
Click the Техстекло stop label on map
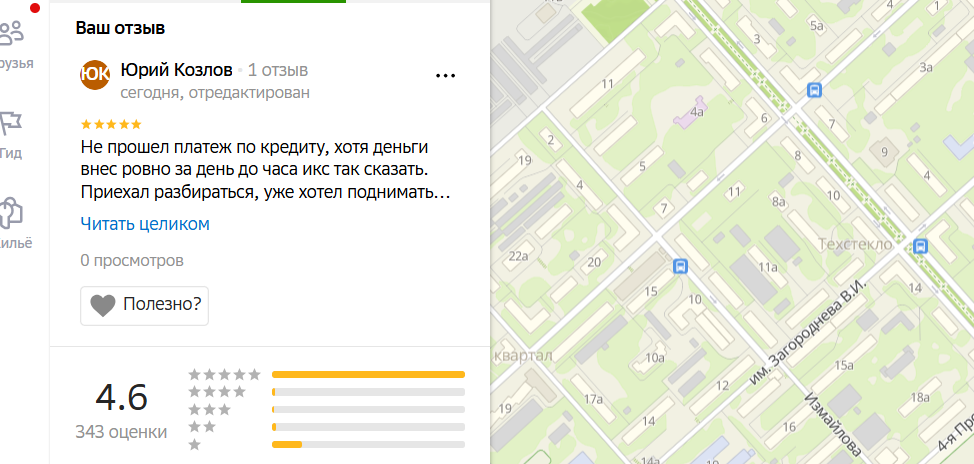pyautogui.click(x=855, y=245)
